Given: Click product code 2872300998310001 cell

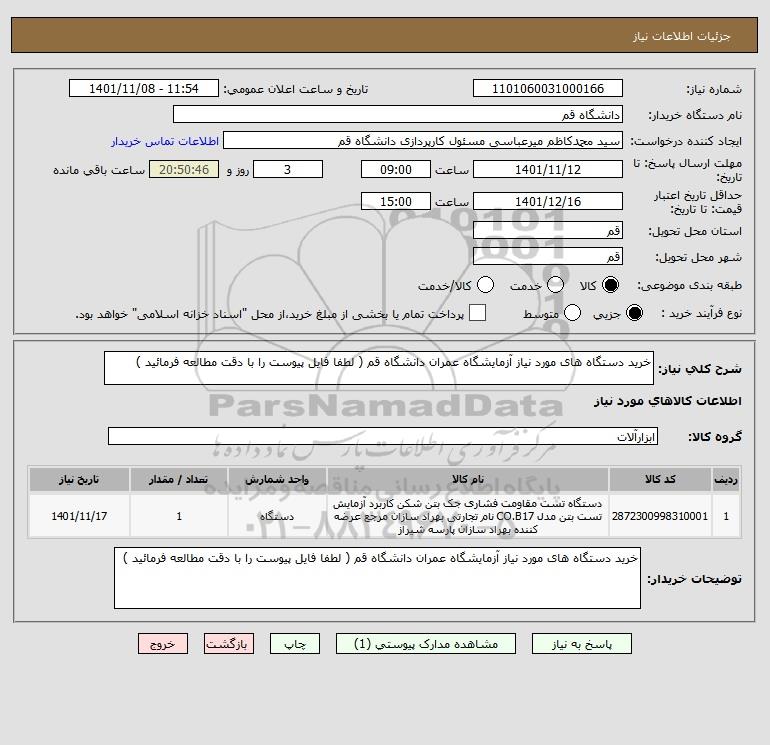Looking at the screenshot, I should [660, 516].
